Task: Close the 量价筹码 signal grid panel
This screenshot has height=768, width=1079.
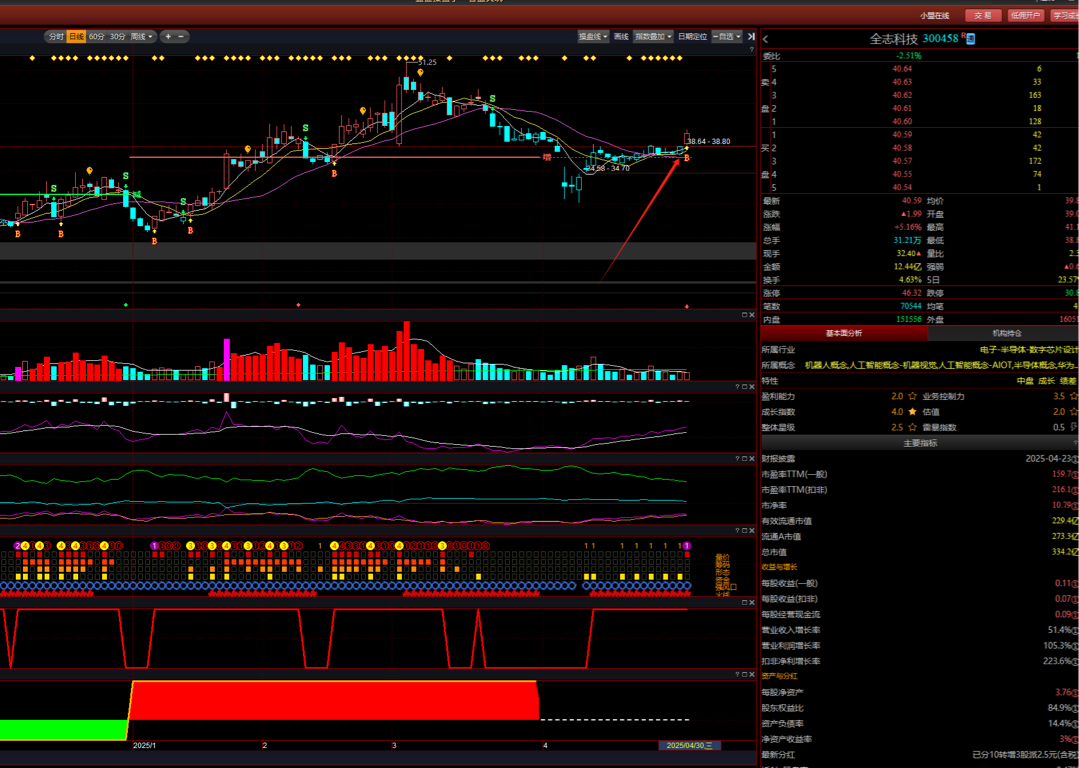Action: (751, 531)
